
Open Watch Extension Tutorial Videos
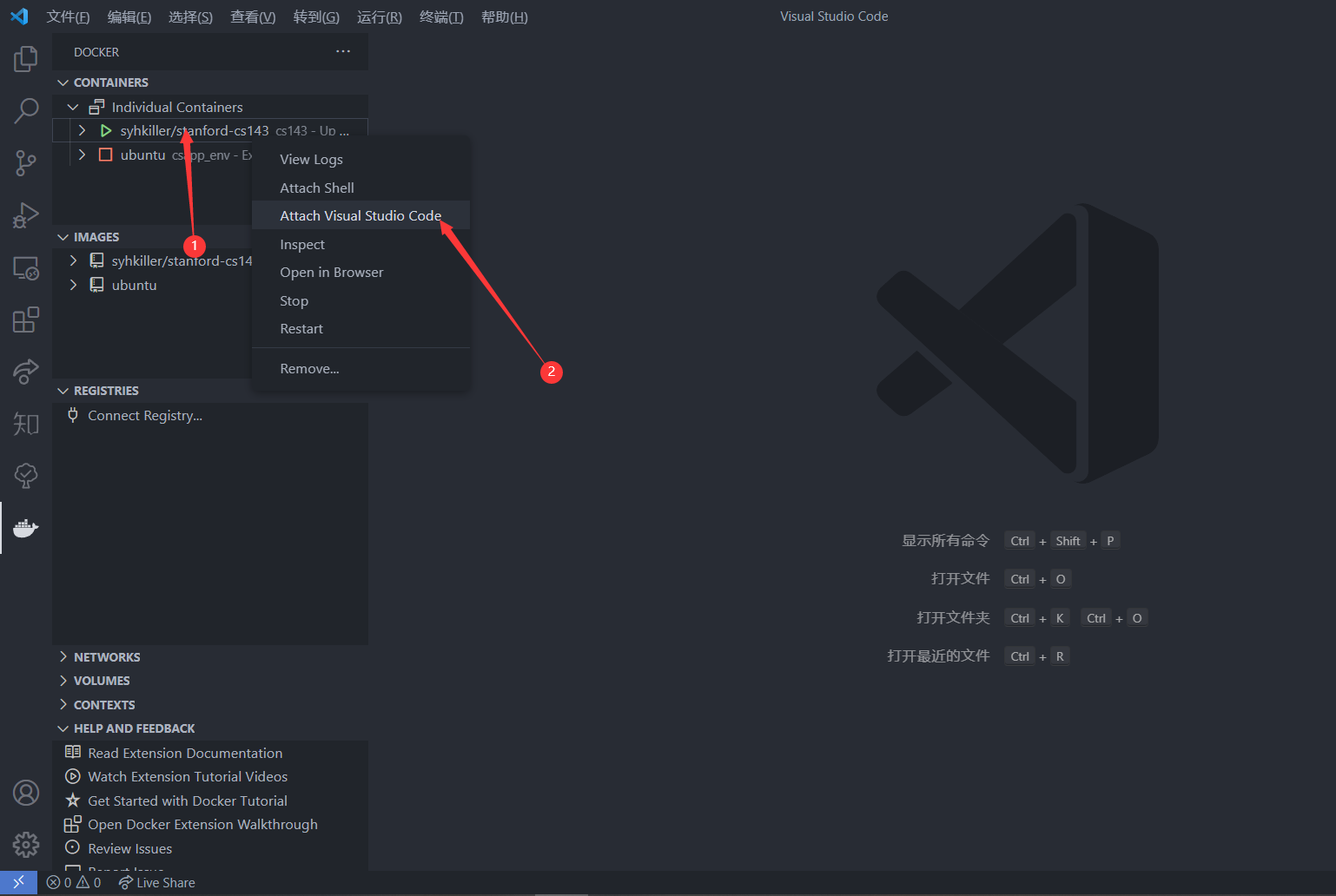click(x=188, y=776)
